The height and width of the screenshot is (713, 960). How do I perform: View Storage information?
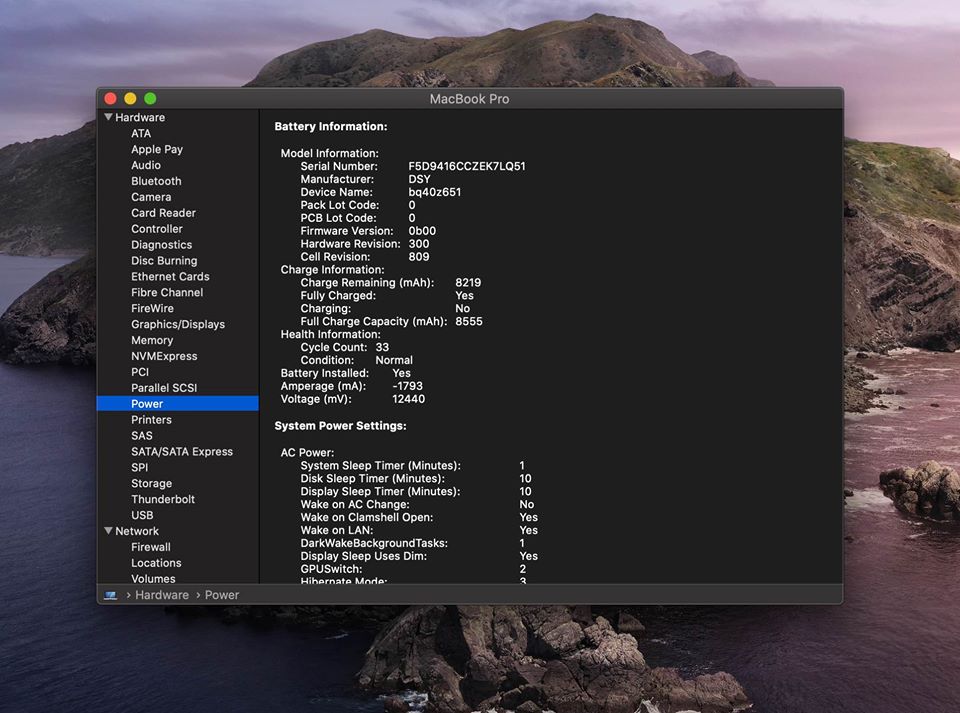pos(151,483)
